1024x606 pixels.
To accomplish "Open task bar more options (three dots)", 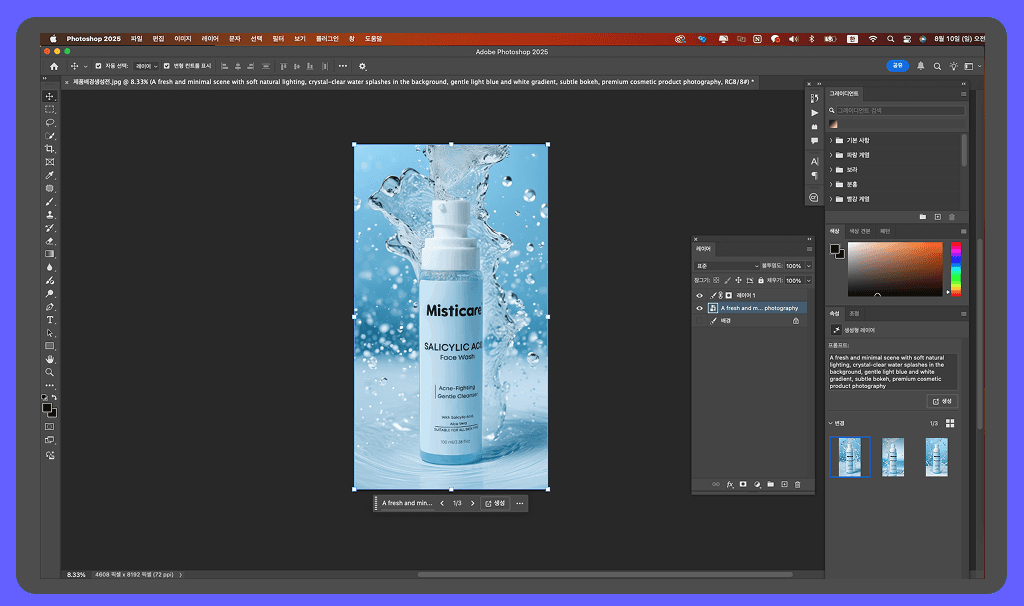I will (520, 503).
